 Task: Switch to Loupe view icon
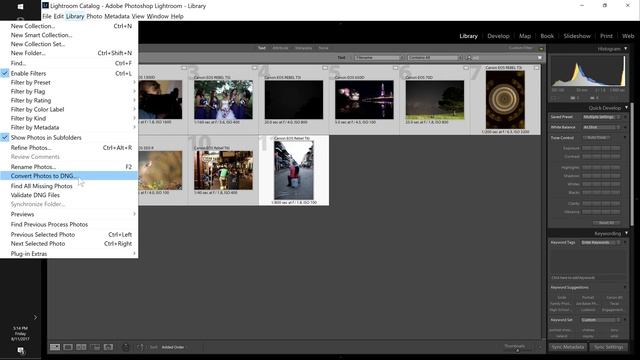click(x=68, y=347)
